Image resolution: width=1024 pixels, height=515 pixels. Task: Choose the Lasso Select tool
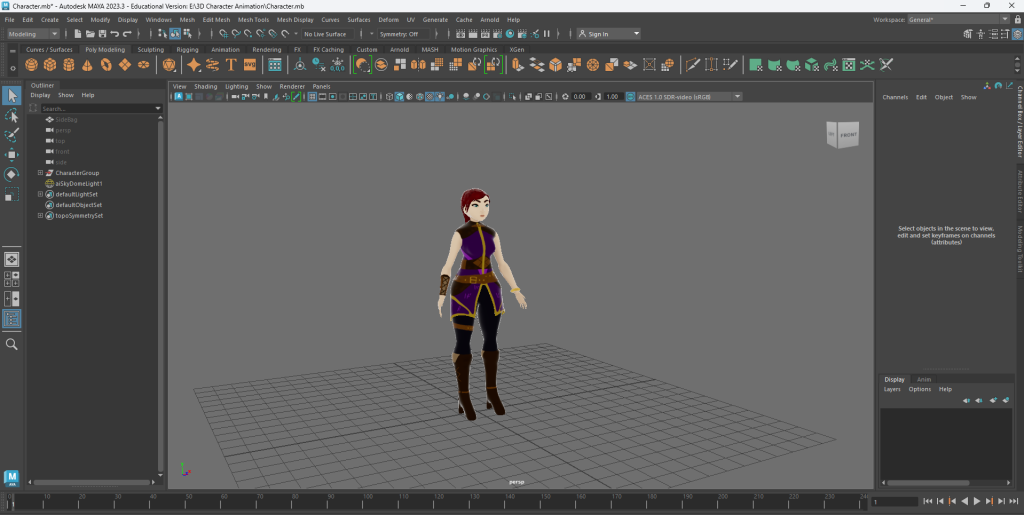(12, 116)
